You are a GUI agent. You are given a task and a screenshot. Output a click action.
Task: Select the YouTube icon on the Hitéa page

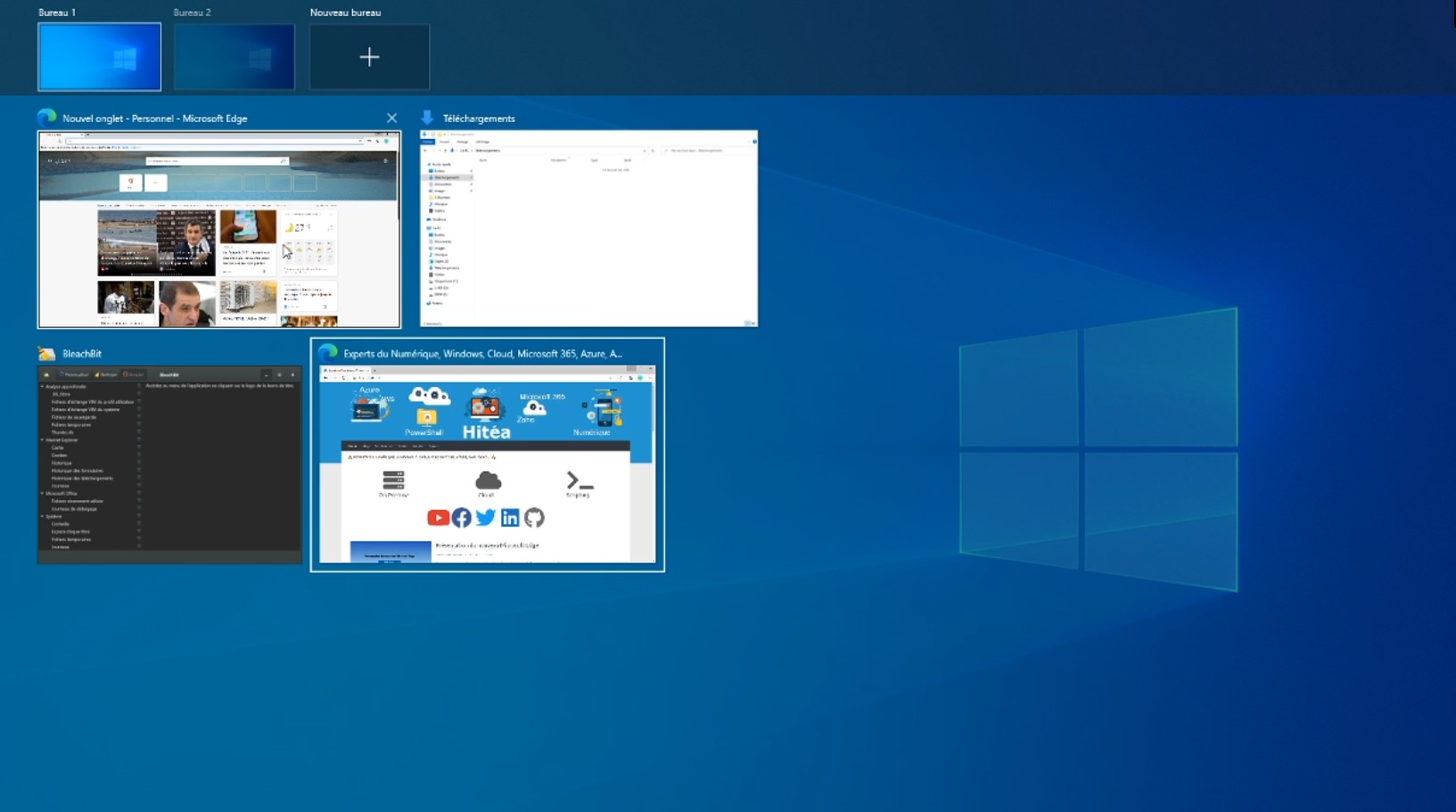(438, 517)
